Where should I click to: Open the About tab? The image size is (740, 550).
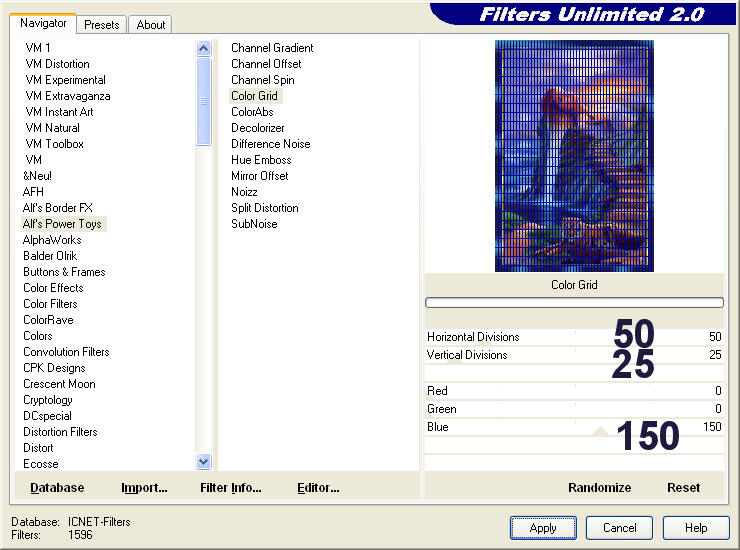point(151,25)
